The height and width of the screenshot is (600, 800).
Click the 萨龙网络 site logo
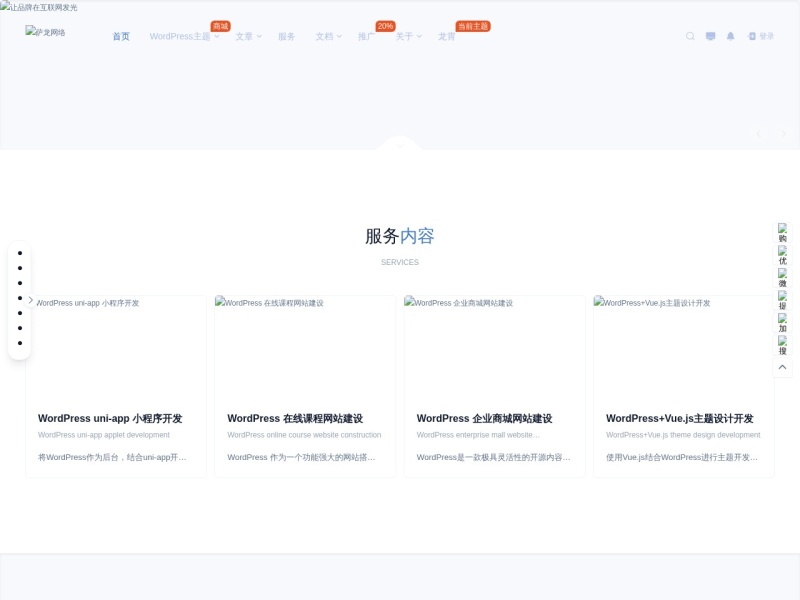(x=45, y=32)
